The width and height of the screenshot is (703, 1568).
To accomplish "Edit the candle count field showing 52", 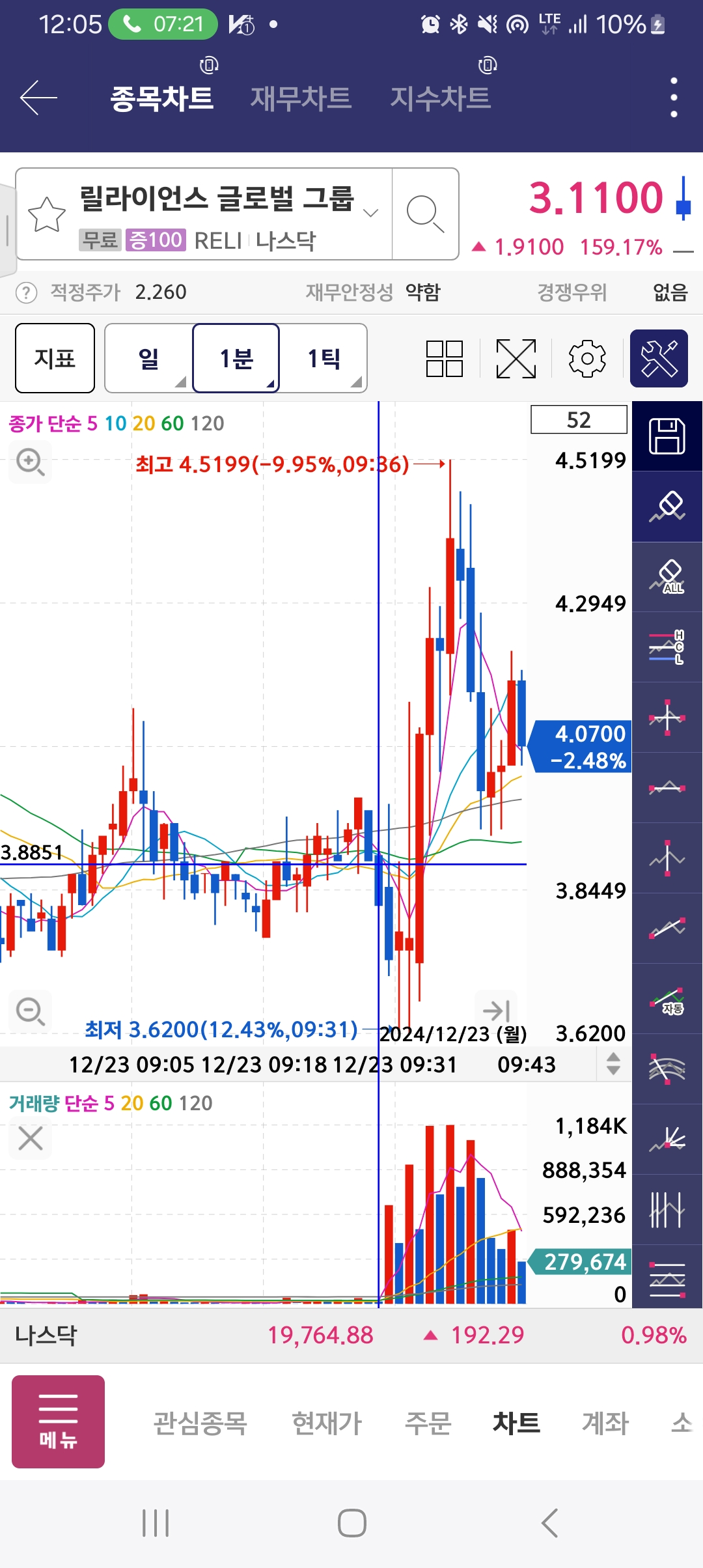I will (579, 420).
